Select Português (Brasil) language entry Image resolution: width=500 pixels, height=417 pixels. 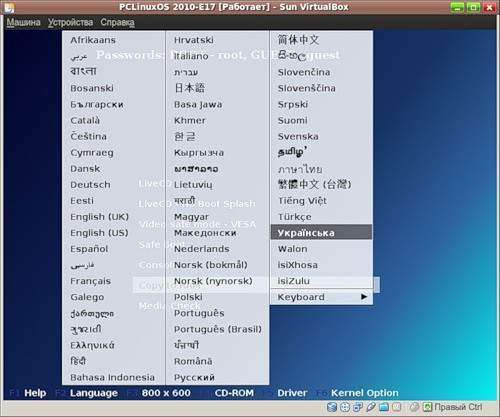218,329
